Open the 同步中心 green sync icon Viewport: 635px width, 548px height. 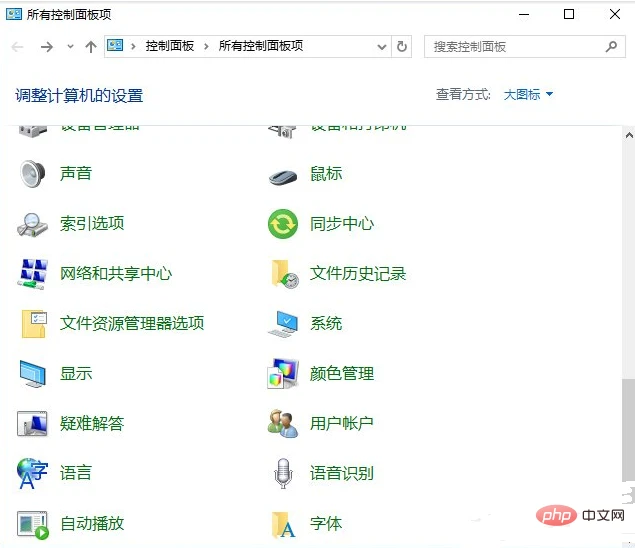pos(283,224)
